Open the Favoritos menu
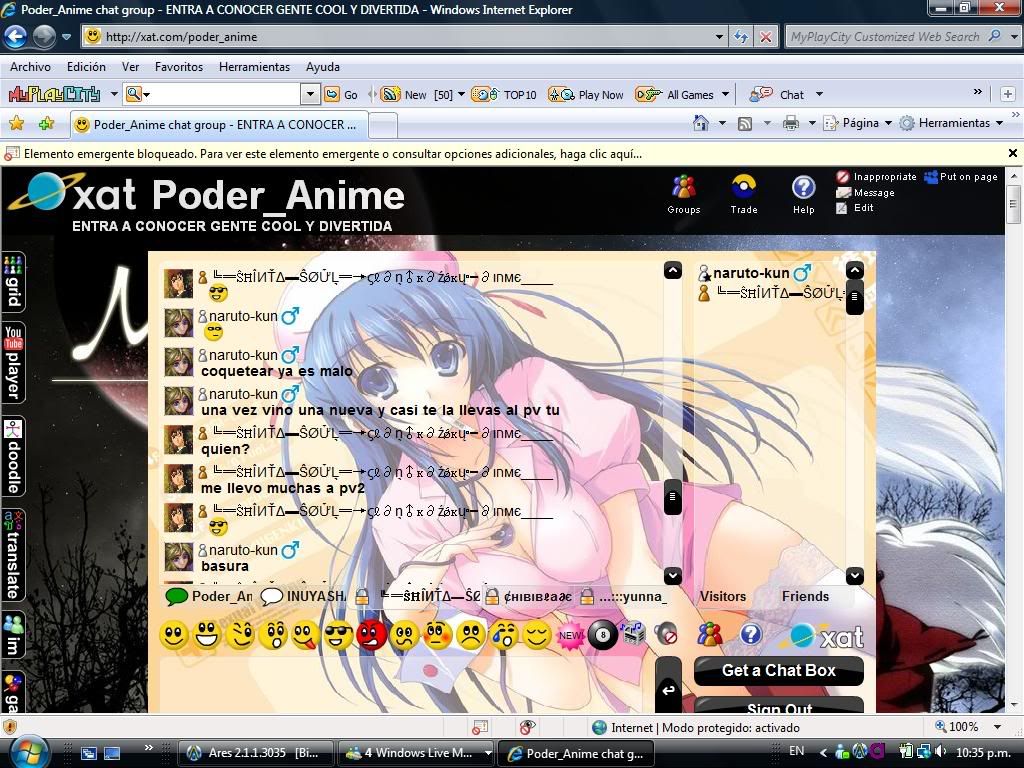Viewport: 1024px width, 768px height. pos(178,67)
